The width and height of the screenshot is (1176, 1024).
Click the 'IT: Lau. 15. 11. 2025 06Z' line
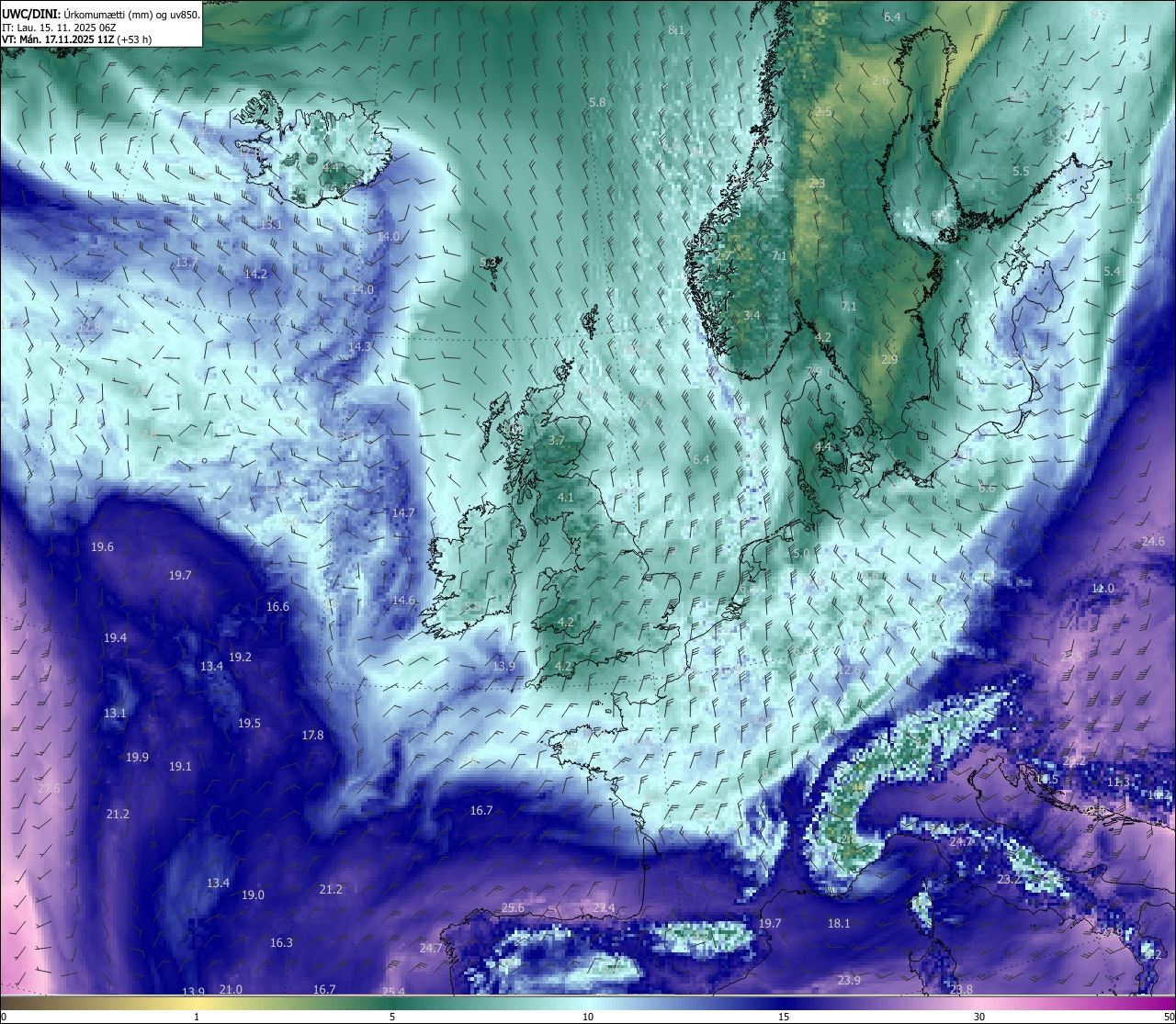58,28
